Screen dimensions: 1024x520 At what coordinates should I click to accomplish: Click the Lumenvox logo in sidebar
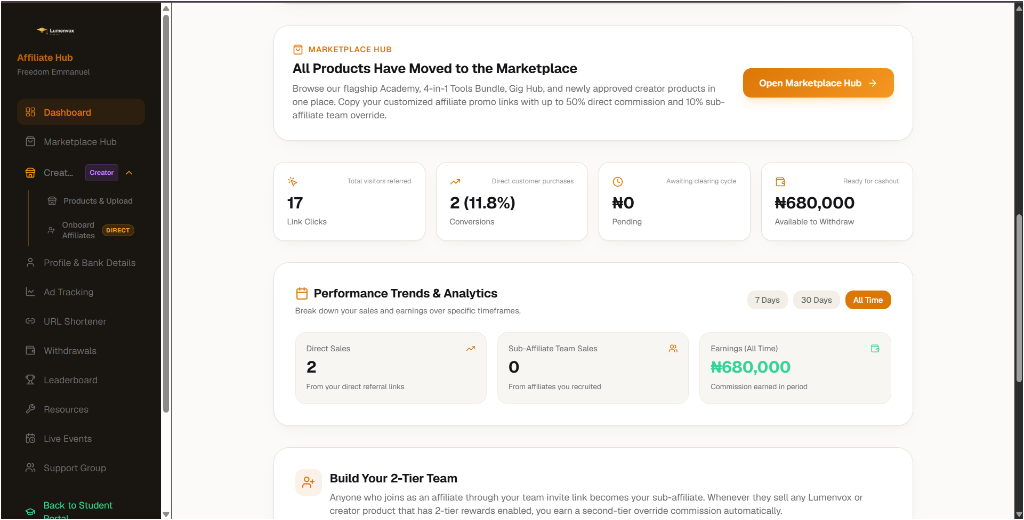(x=56, y=31)
